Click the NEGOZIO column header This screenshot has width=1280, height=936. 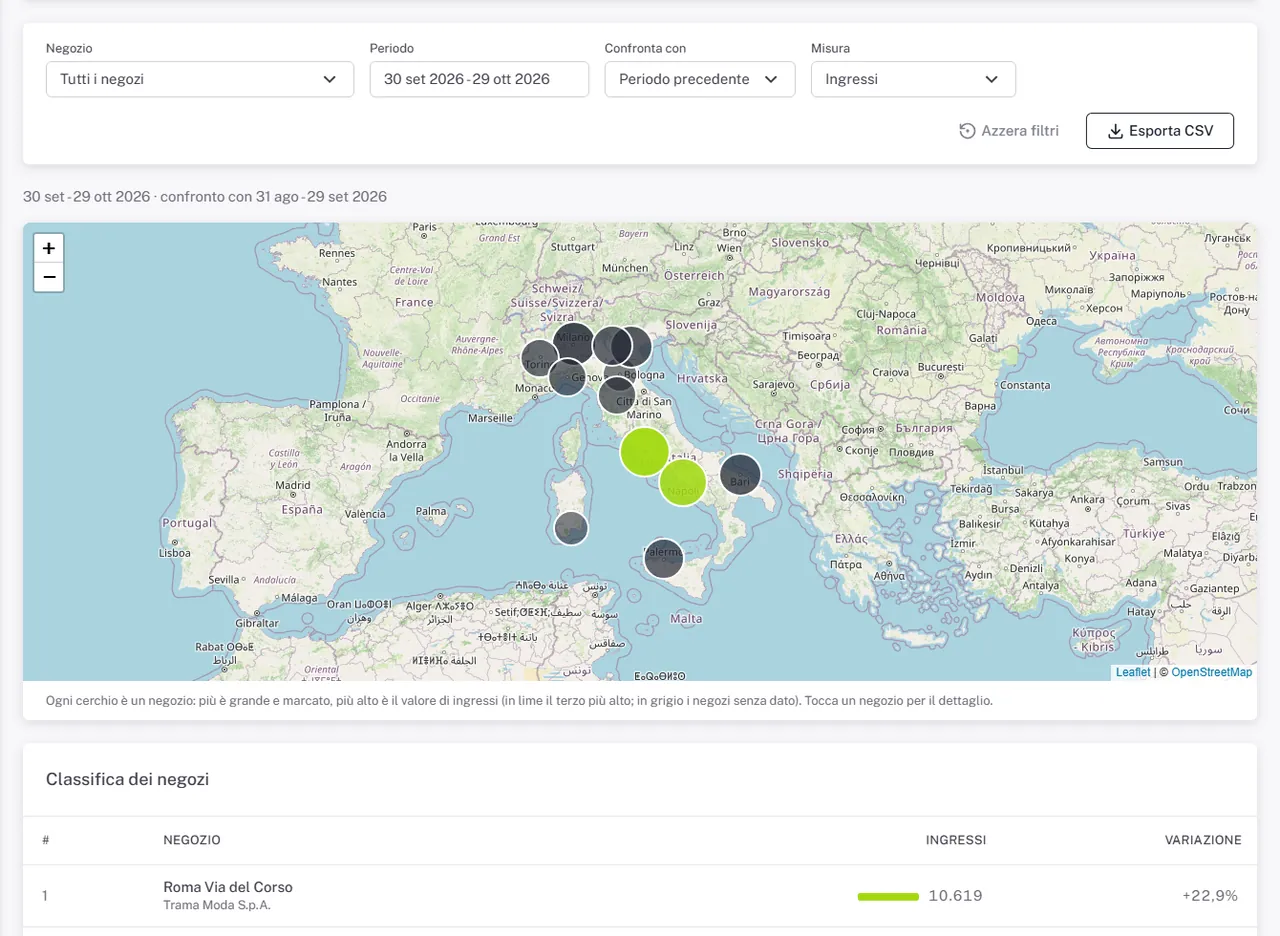(x=192, y=840)
